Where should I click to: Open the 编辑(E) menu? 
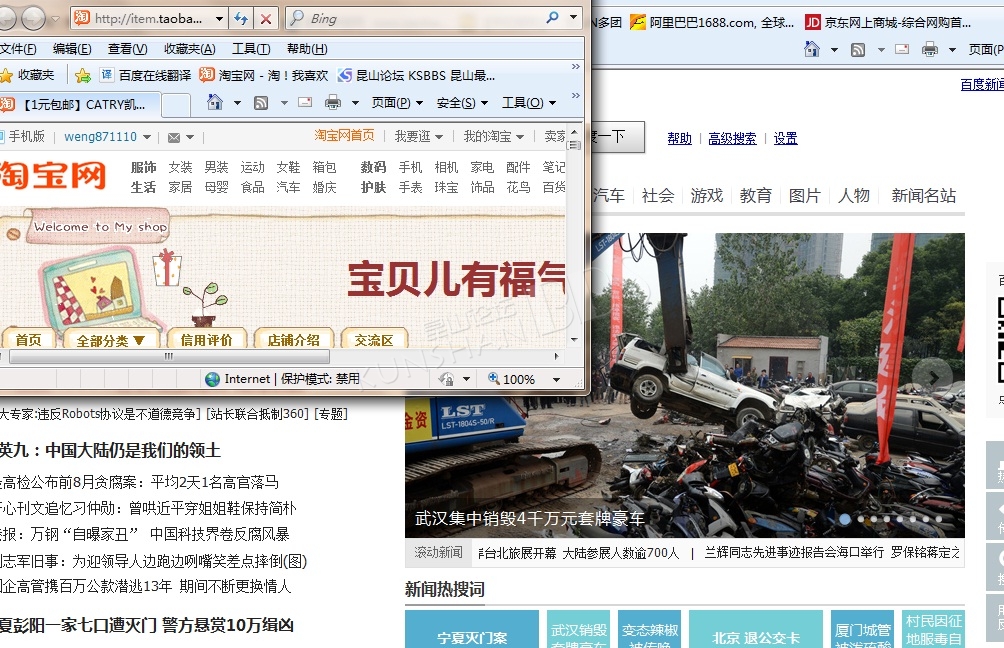tap(72, 49)
